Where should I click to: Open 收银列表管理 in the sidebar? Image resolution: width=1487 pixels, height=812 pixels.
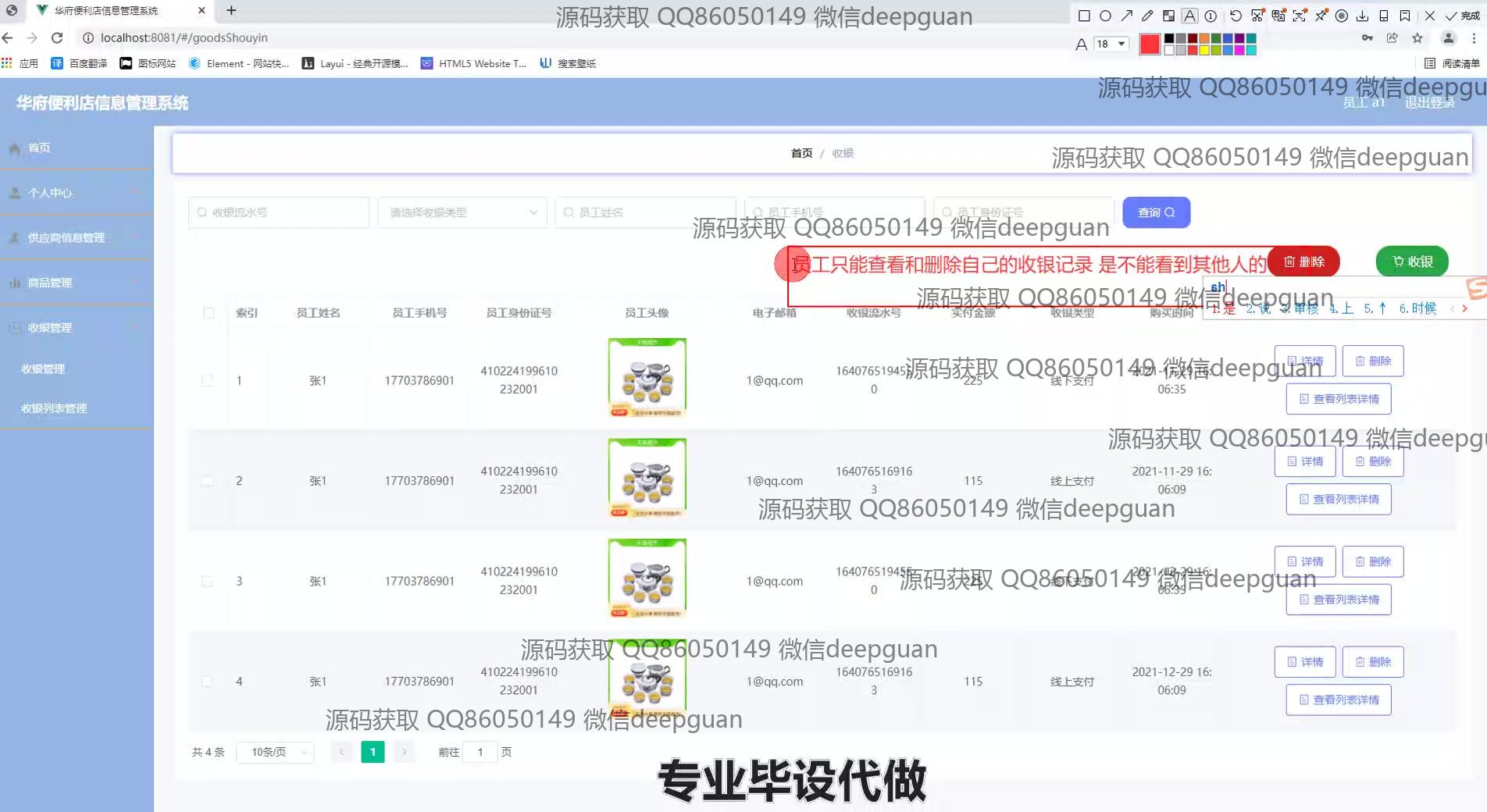[54, 408]
